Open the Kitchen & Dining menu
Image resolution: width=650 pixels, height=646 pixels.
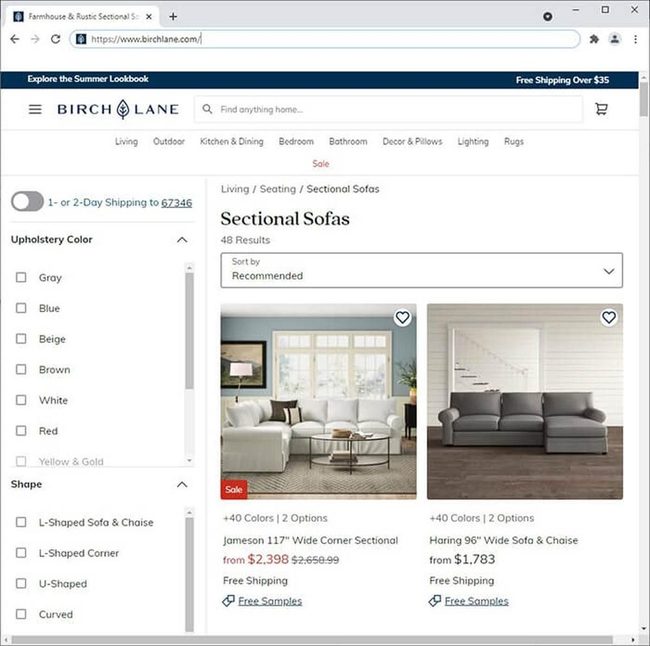pyautogui.click(x=231, y=141)
